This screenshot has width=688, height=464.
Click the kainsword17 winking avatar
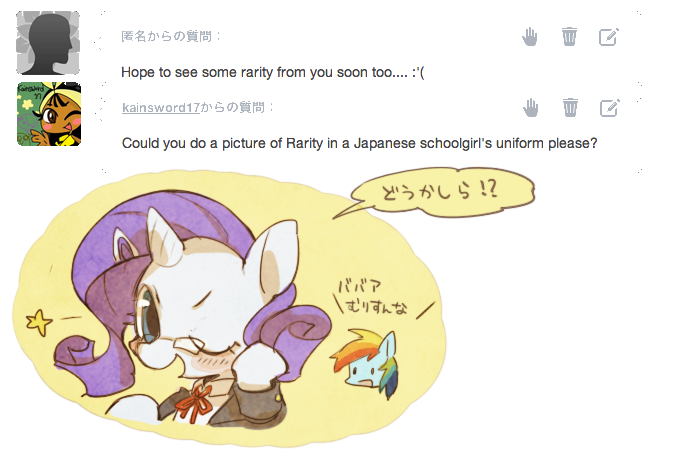pyautogui.click(x=49, y=114)
